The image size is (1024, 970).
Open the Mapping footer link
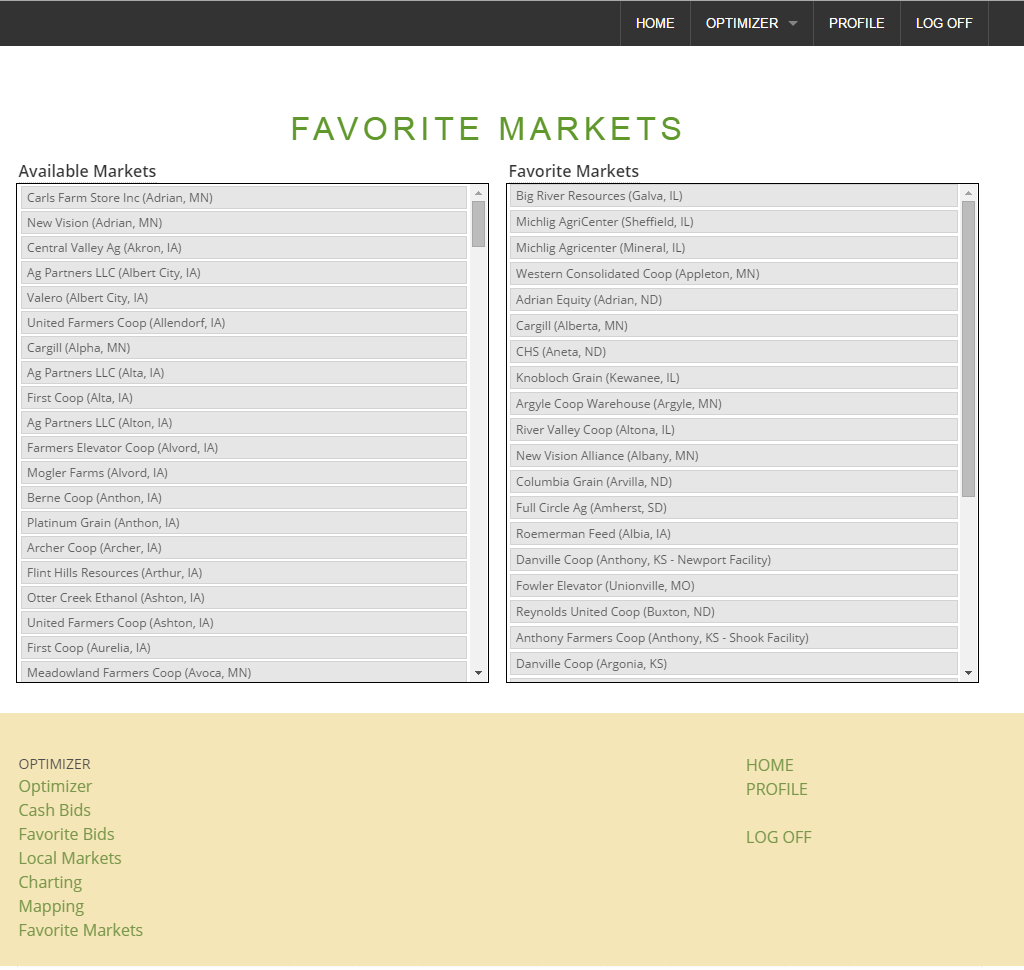(52, 907)
